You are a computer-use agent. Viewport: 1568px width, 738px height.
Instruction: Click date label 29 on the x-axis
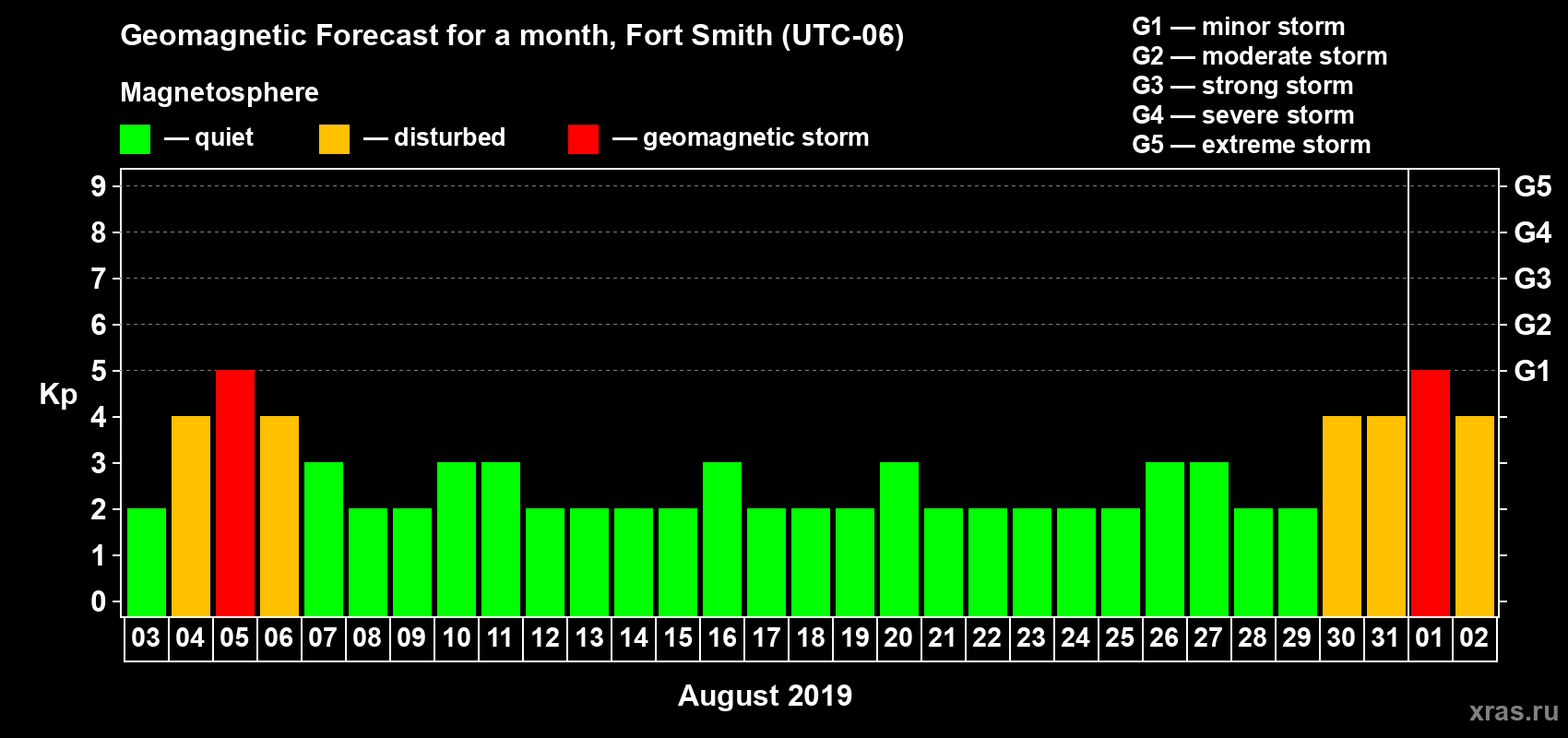pos(1297,638)
